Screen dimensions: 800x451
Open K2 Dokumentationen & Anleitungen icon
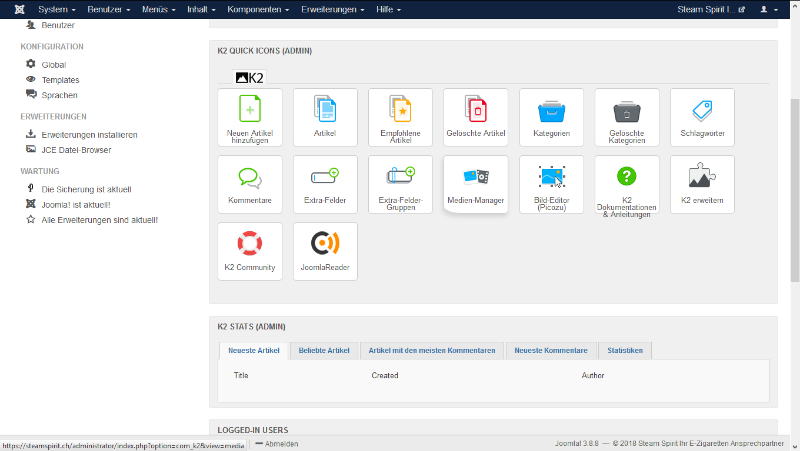point(627,184)
